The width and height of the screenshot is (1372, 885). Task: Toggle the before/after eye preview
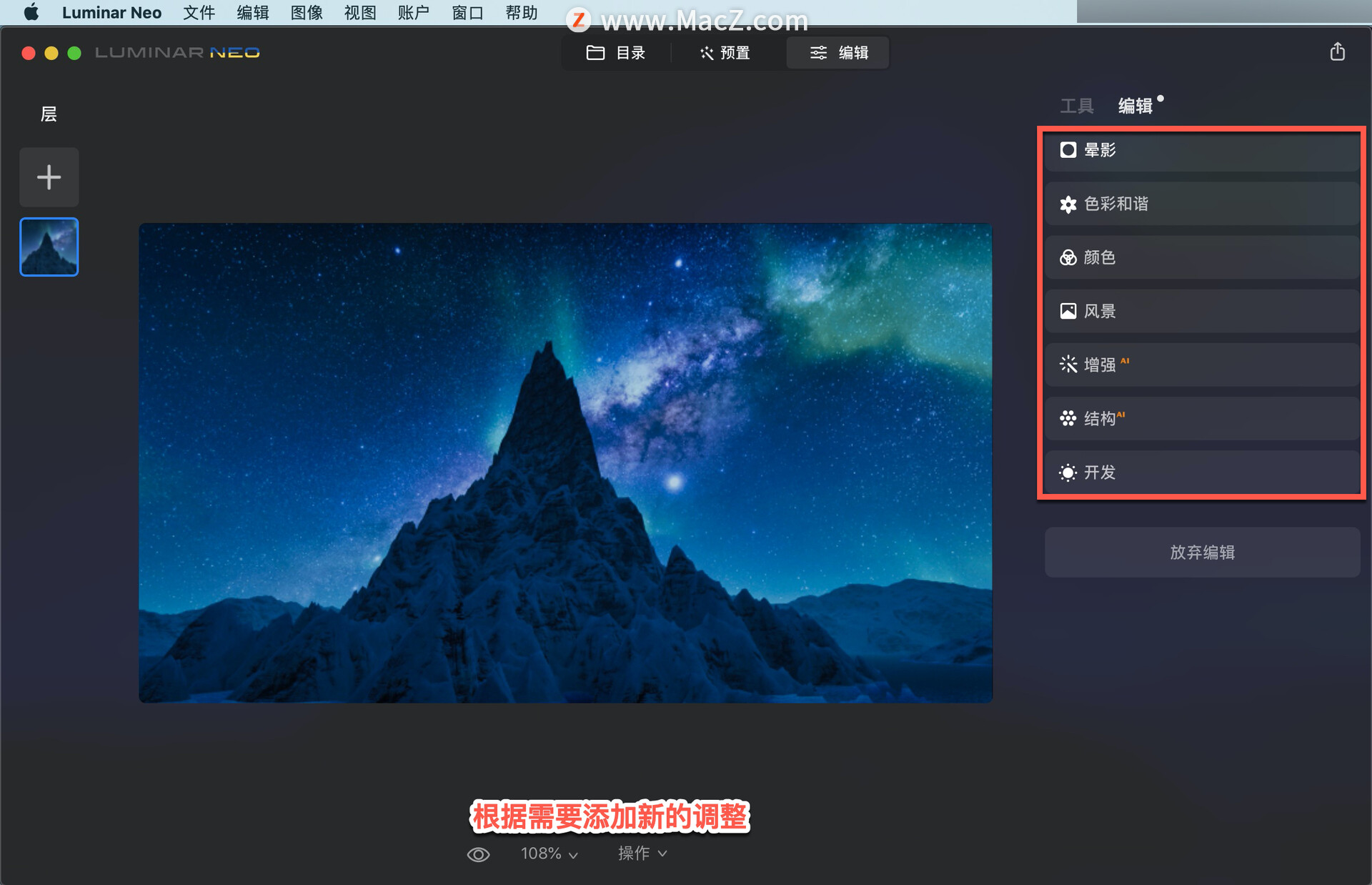478,854
